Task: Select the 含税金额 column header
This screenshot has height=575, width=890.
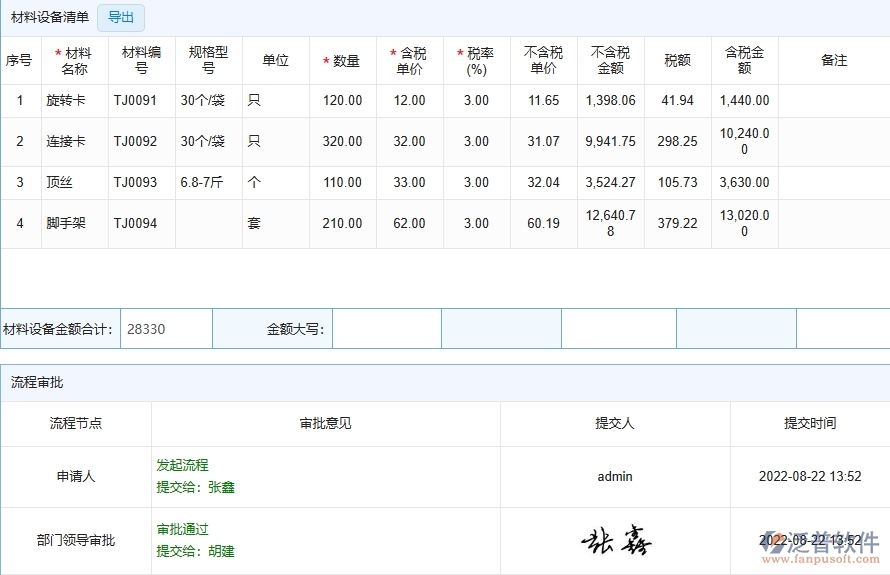Action: [x=744, y=60]
